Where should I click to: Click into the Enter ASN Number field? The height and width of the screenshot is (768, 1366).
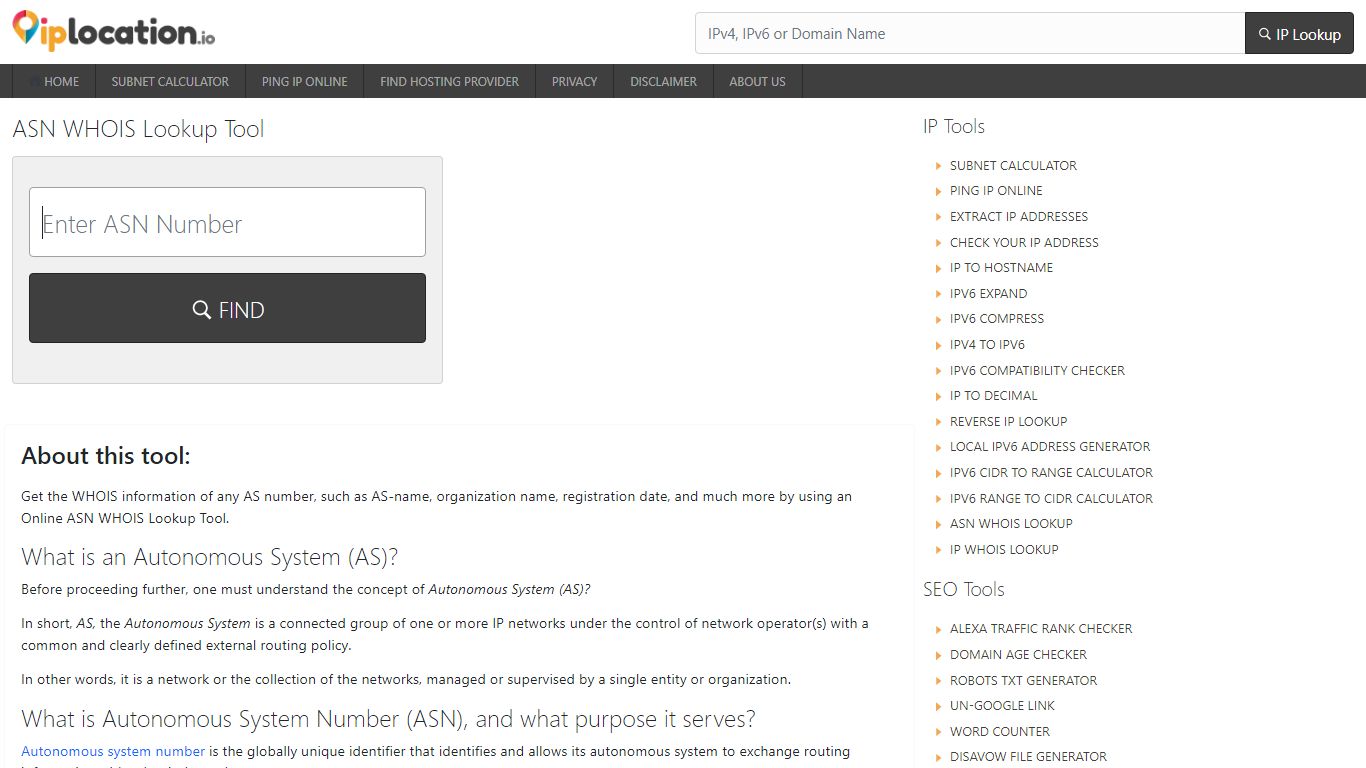coord(227,222)
